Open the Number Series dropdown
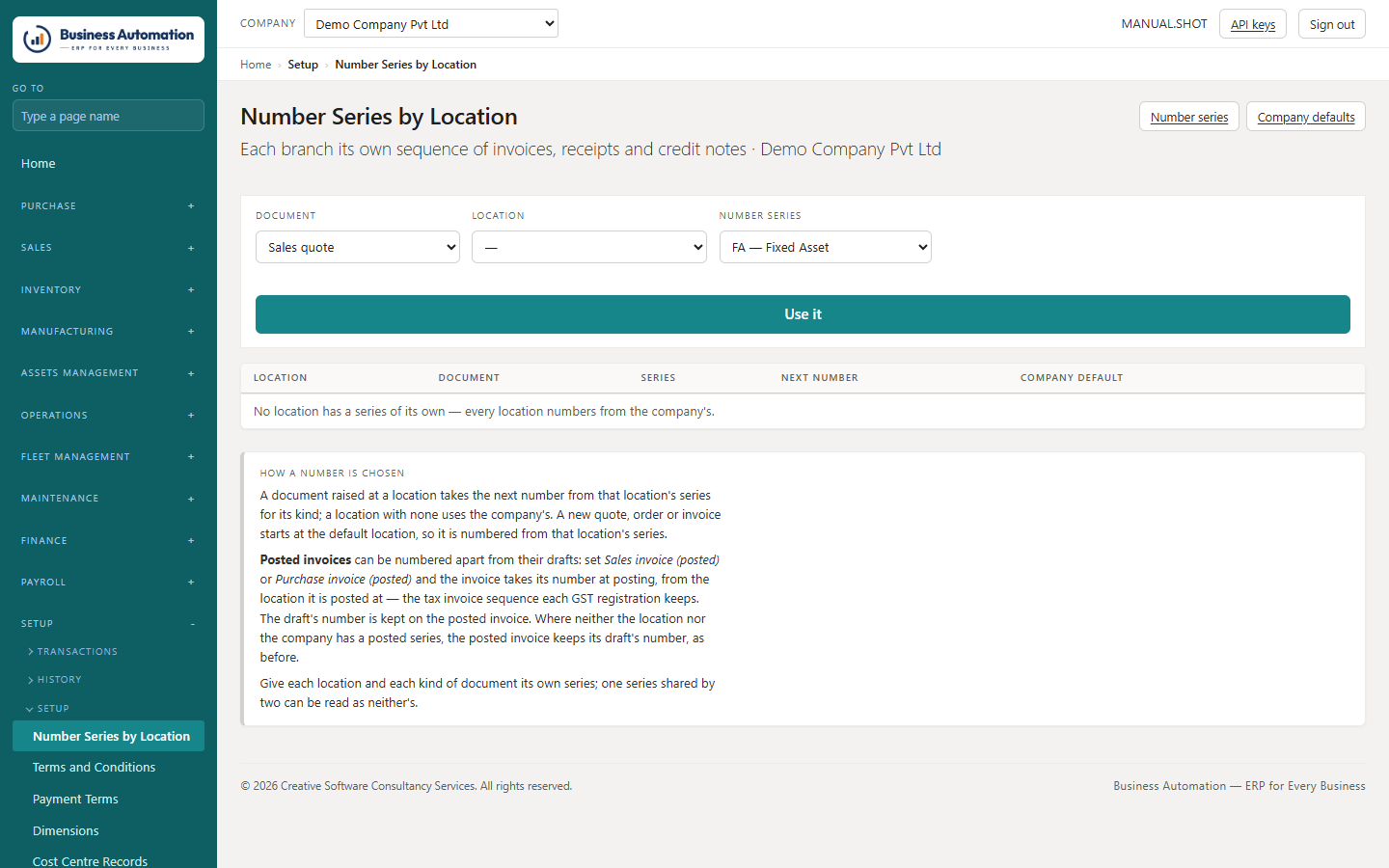Screen dimensions: 1389x868 [826, 247]
